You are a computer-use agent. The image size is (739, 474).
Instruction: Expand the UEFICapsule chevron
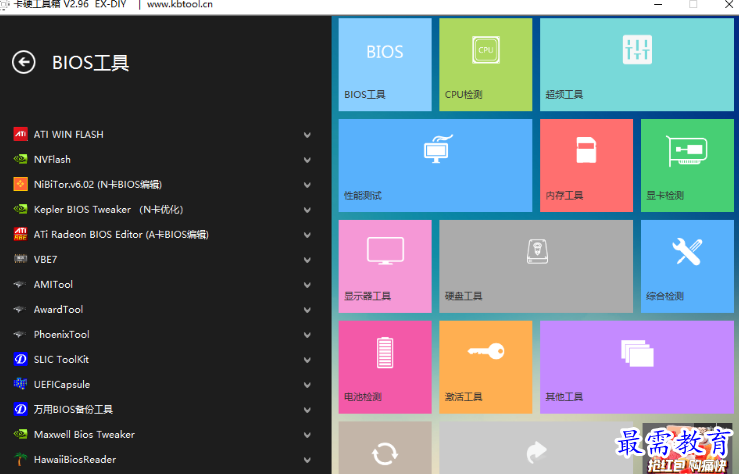(x=307, y=384)
